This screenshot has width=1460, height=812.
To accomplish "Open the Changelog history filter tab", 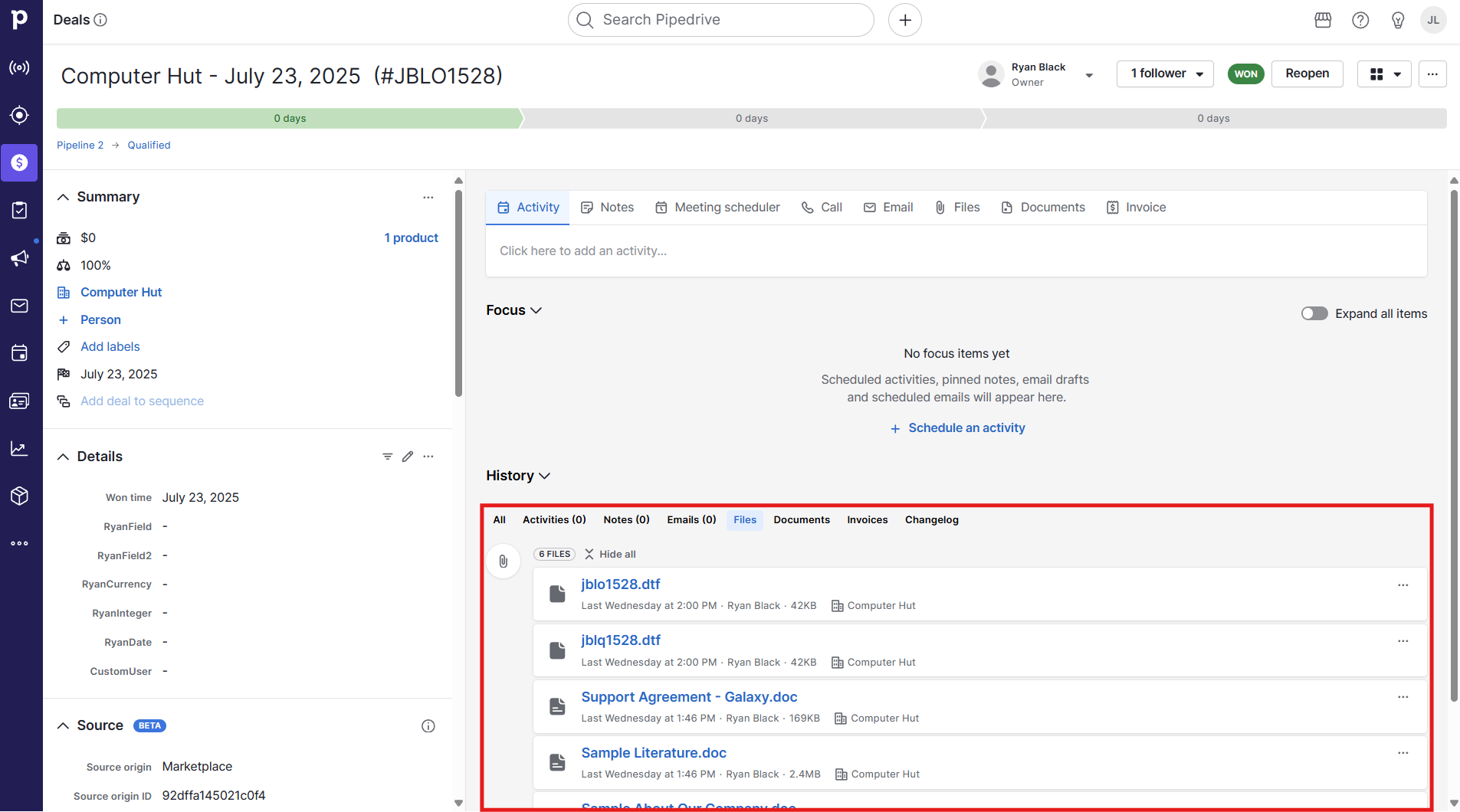I will pyautogui.click(x=931, y=519).
